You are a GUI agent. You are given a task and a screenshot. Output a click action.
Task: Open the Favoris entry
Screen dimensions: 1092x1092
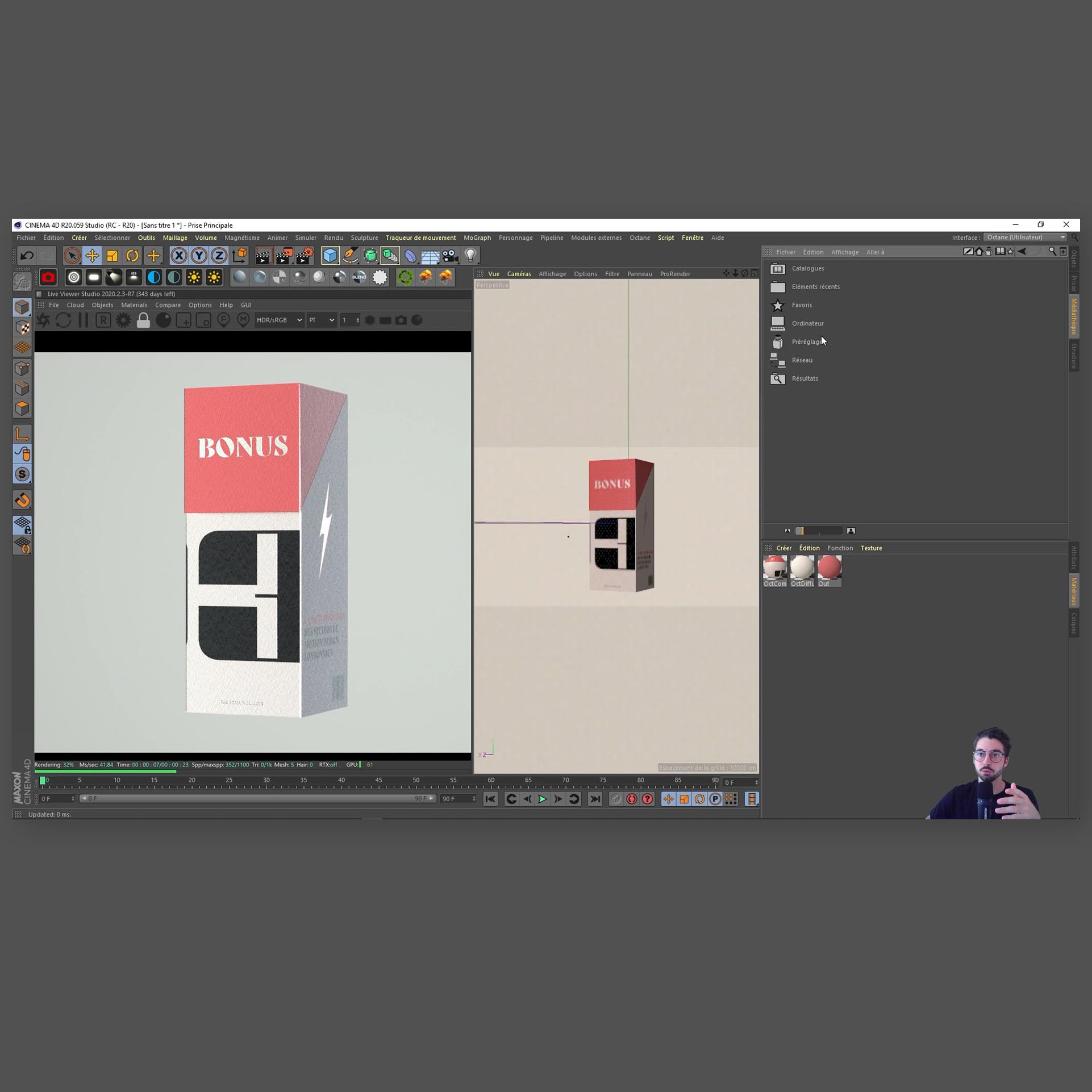801,305
